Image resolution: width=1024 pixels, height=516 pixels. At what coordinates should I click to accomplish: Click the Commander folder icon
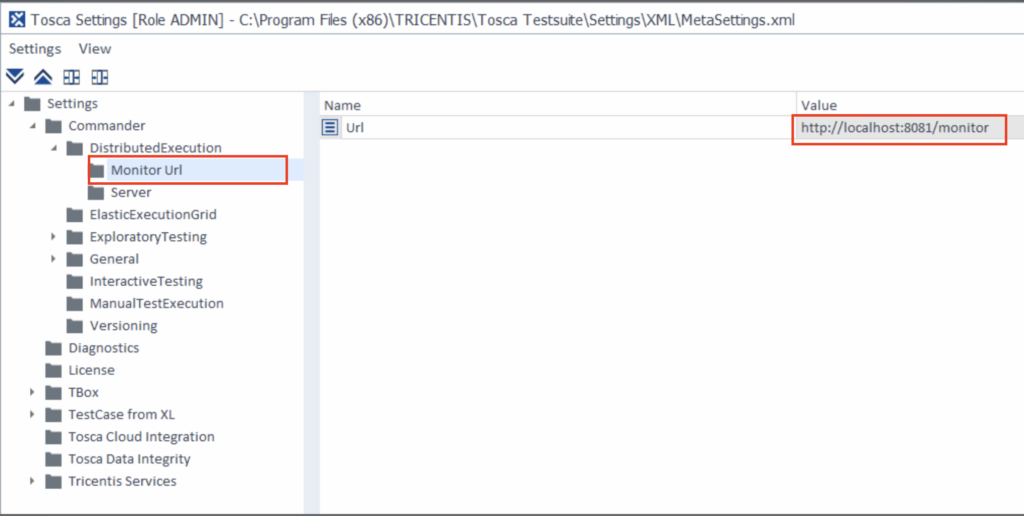(54, 126)
